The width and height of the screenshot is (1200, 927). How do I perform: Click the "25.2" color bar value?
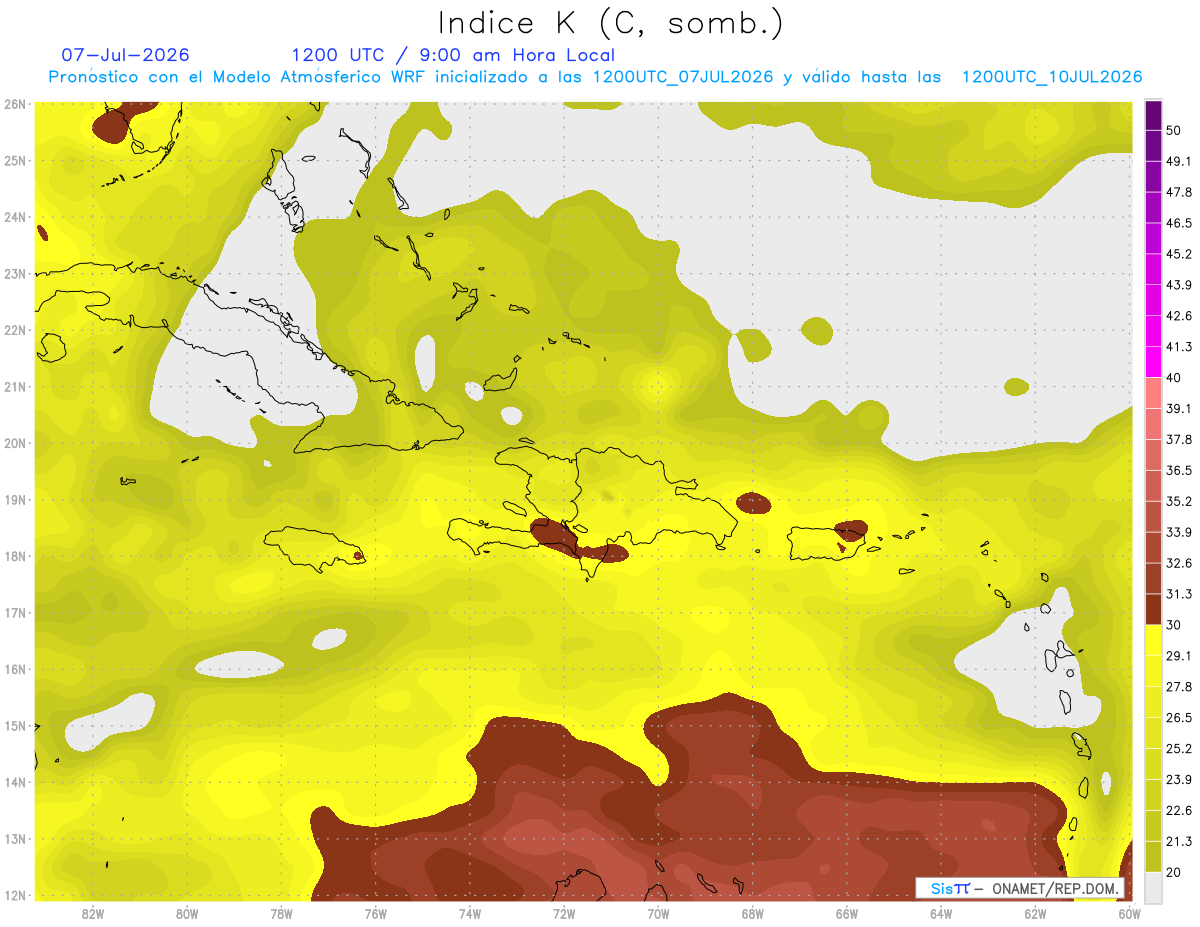click(1179, 748)
